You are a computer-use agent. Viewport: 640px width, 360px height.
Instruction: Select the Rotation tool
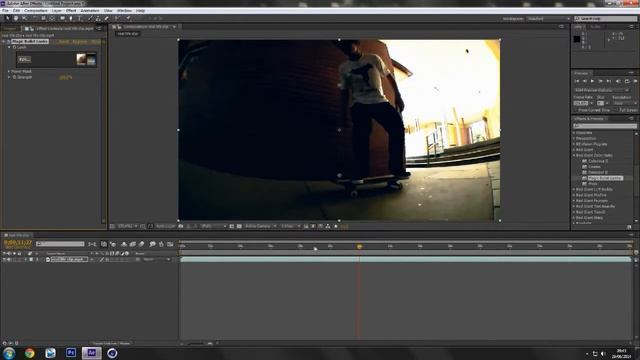(34, 18)
